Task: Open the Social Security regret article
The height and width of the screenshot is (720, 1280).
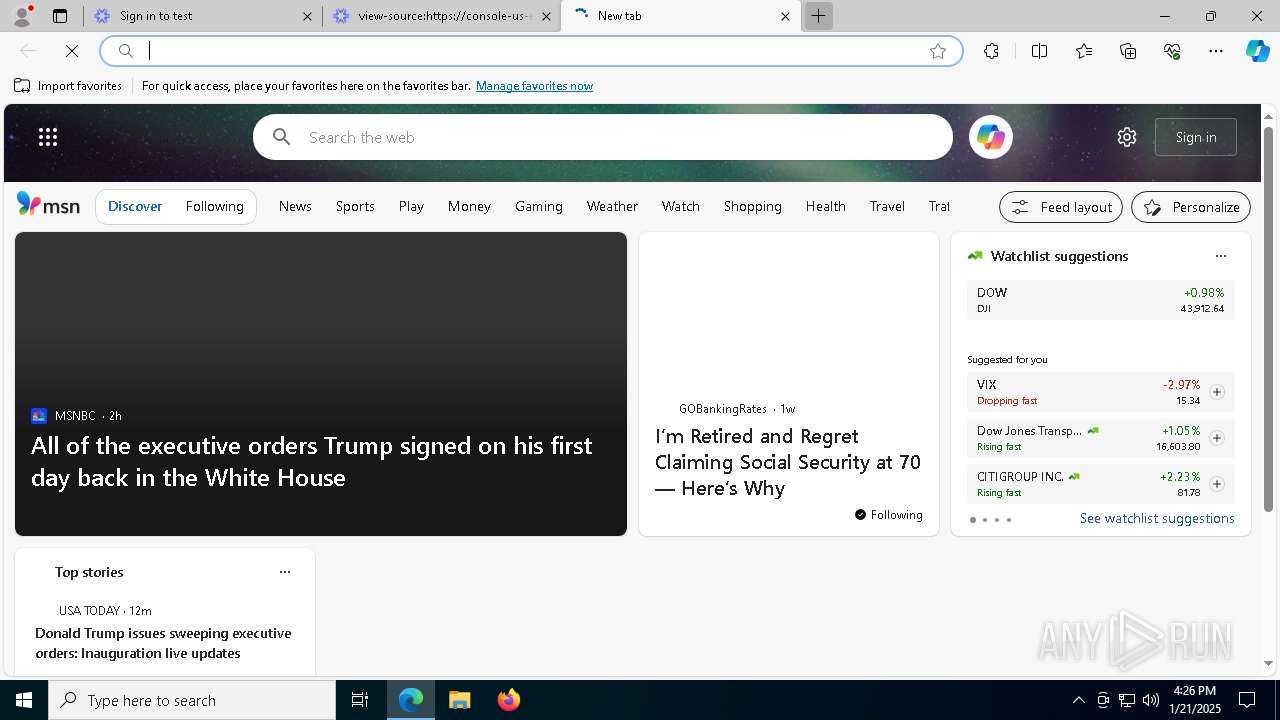Action: click(788, 462)
